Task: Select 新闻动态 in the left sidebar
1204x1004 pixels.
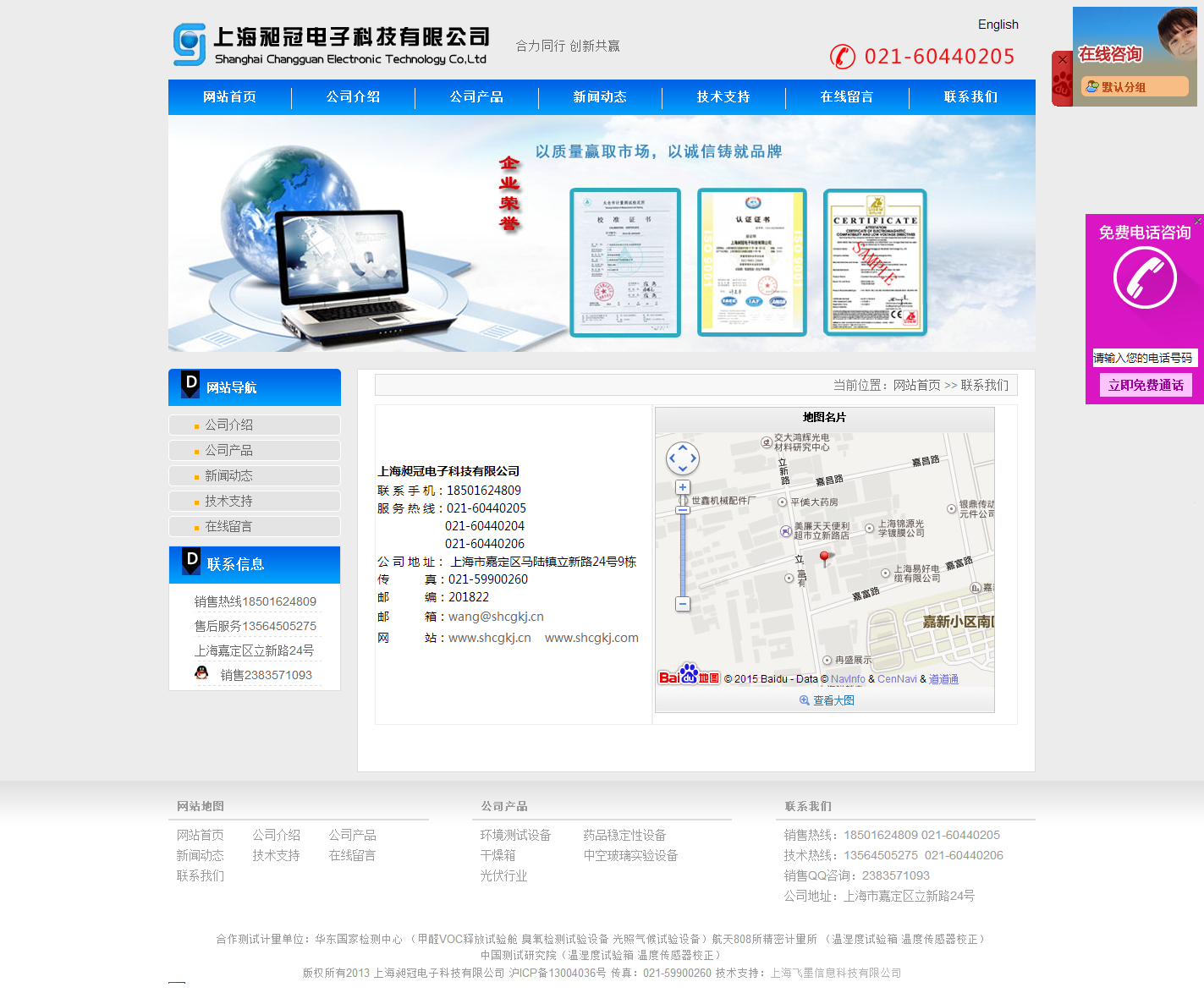Action: [x=228, y=475]
